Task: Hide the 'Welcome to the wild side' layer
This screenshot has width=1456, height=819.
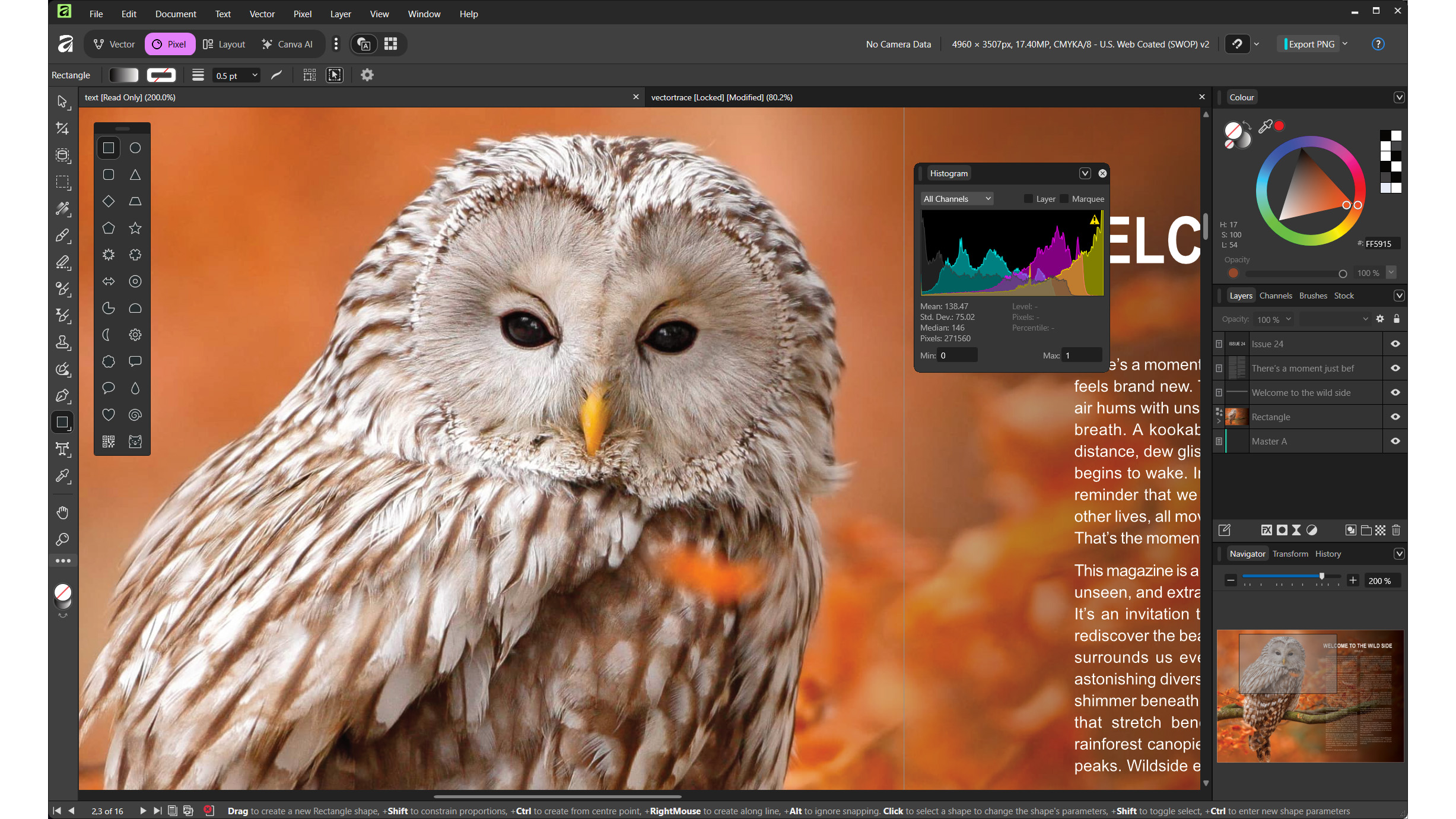Action: pos(1395,392)
